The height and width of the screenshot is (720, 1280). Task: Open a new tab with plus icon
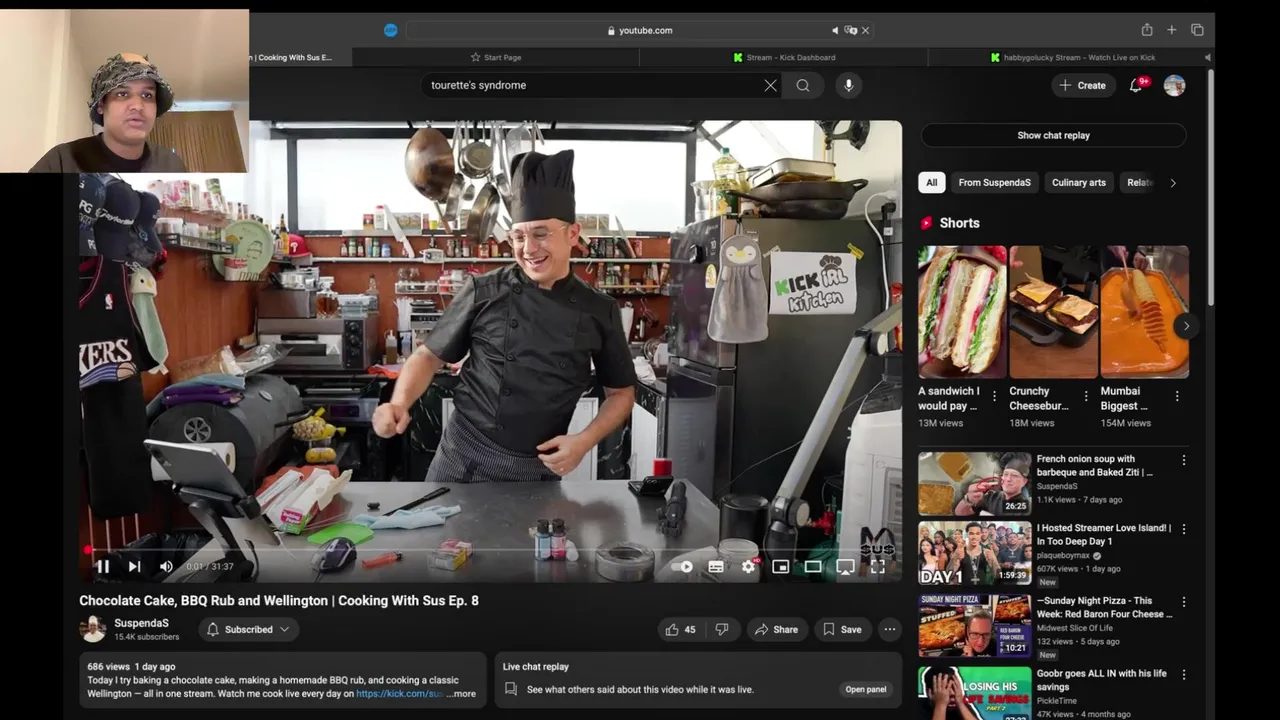tap(1172, 30)
